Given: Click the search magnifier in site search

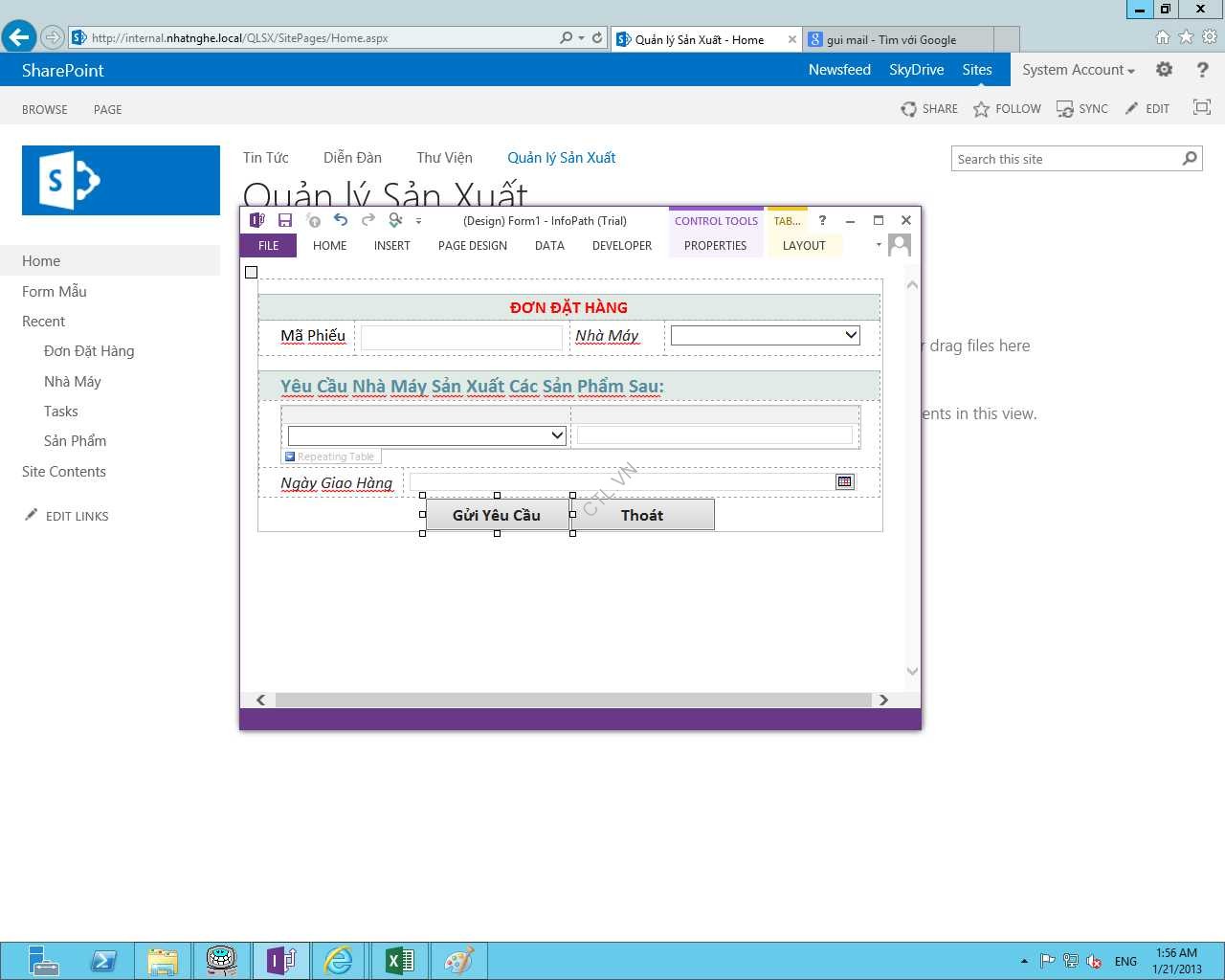Looking at the screenshot, I should click(1190, 159).
